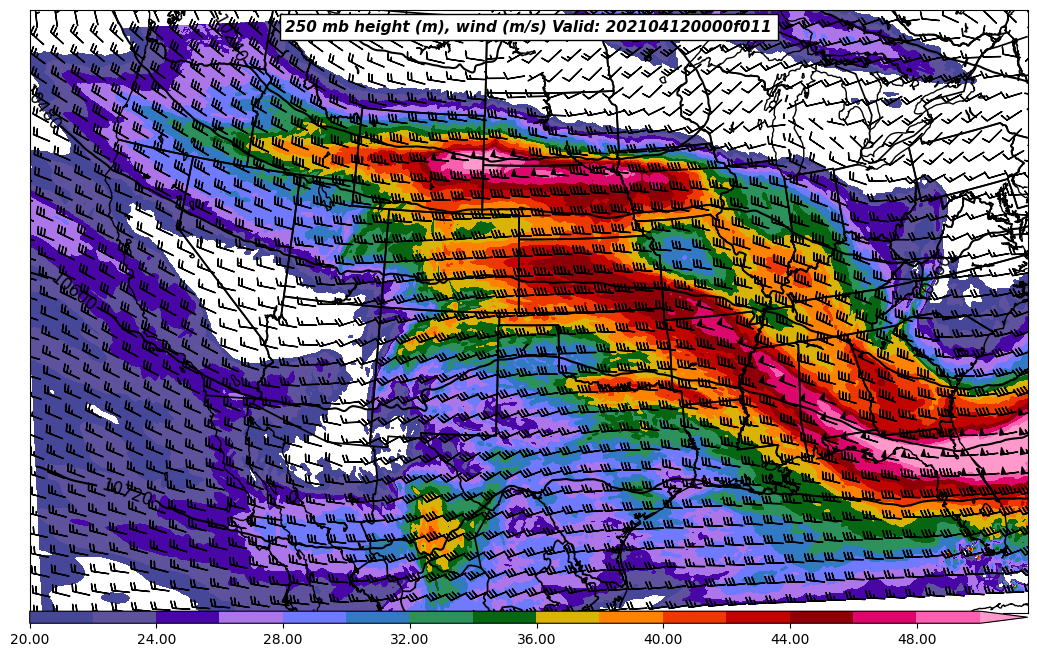Click the 28.00 colorbar tick label

coord(283,637)
